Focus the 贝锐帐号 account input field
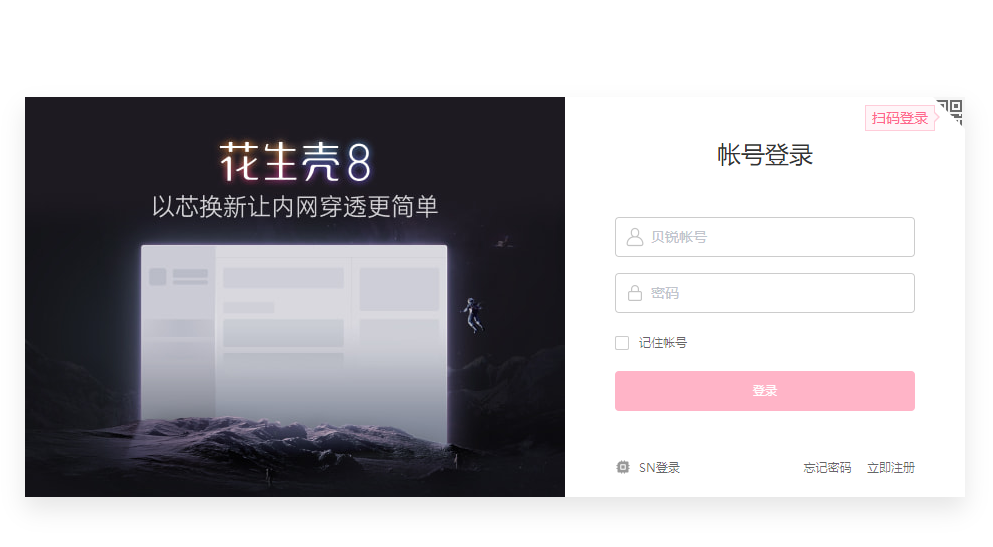 pyautogui.click(x=764, y=237)
